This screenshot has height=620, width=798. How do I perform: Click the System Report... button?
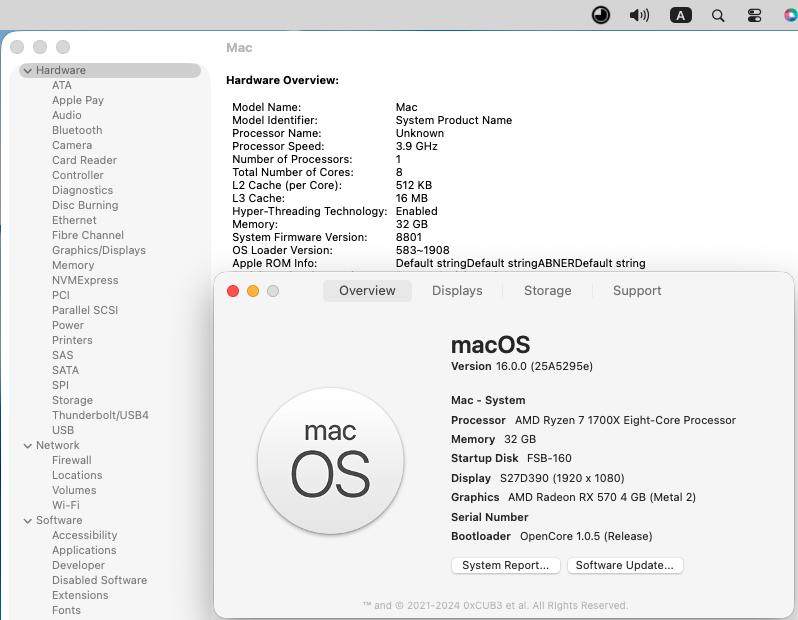(x=505, y=566)
